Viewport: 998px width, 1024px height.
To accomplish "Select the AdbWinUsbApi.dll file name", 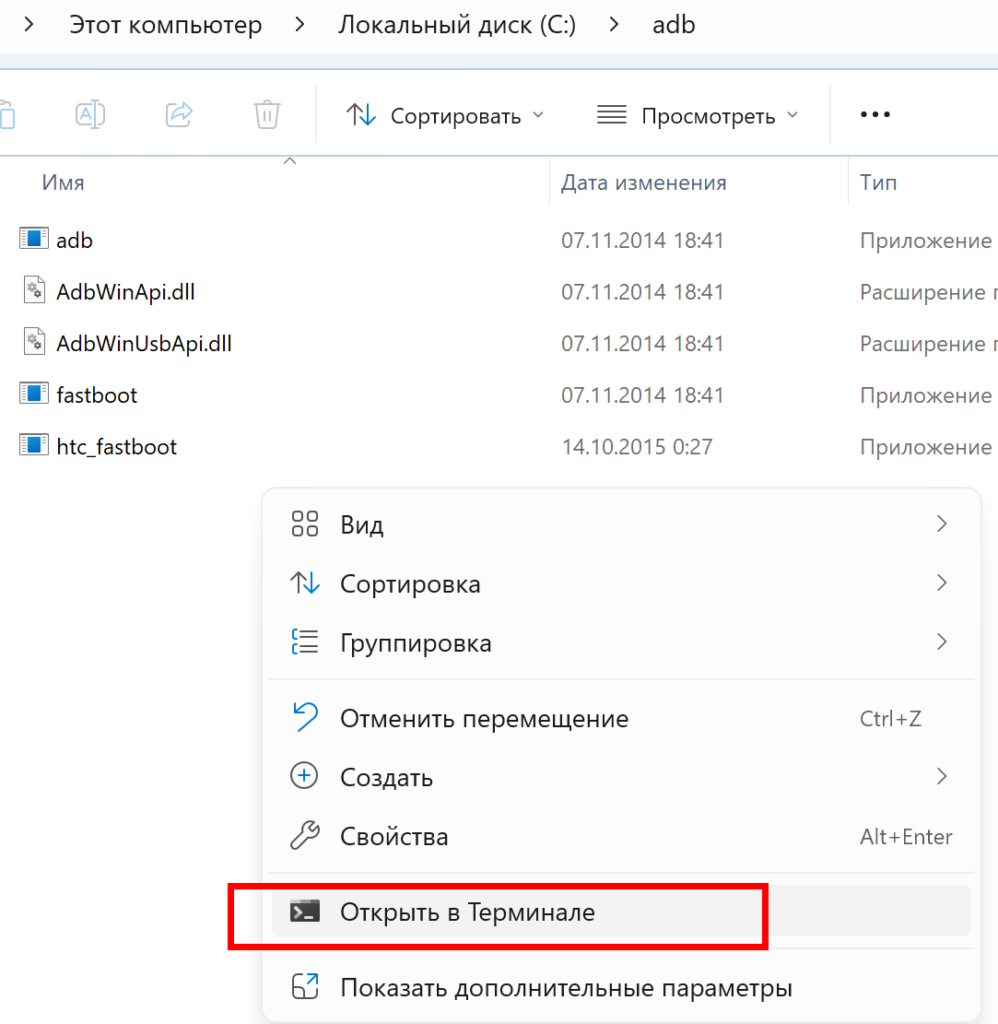I will (x=144, y=344).
